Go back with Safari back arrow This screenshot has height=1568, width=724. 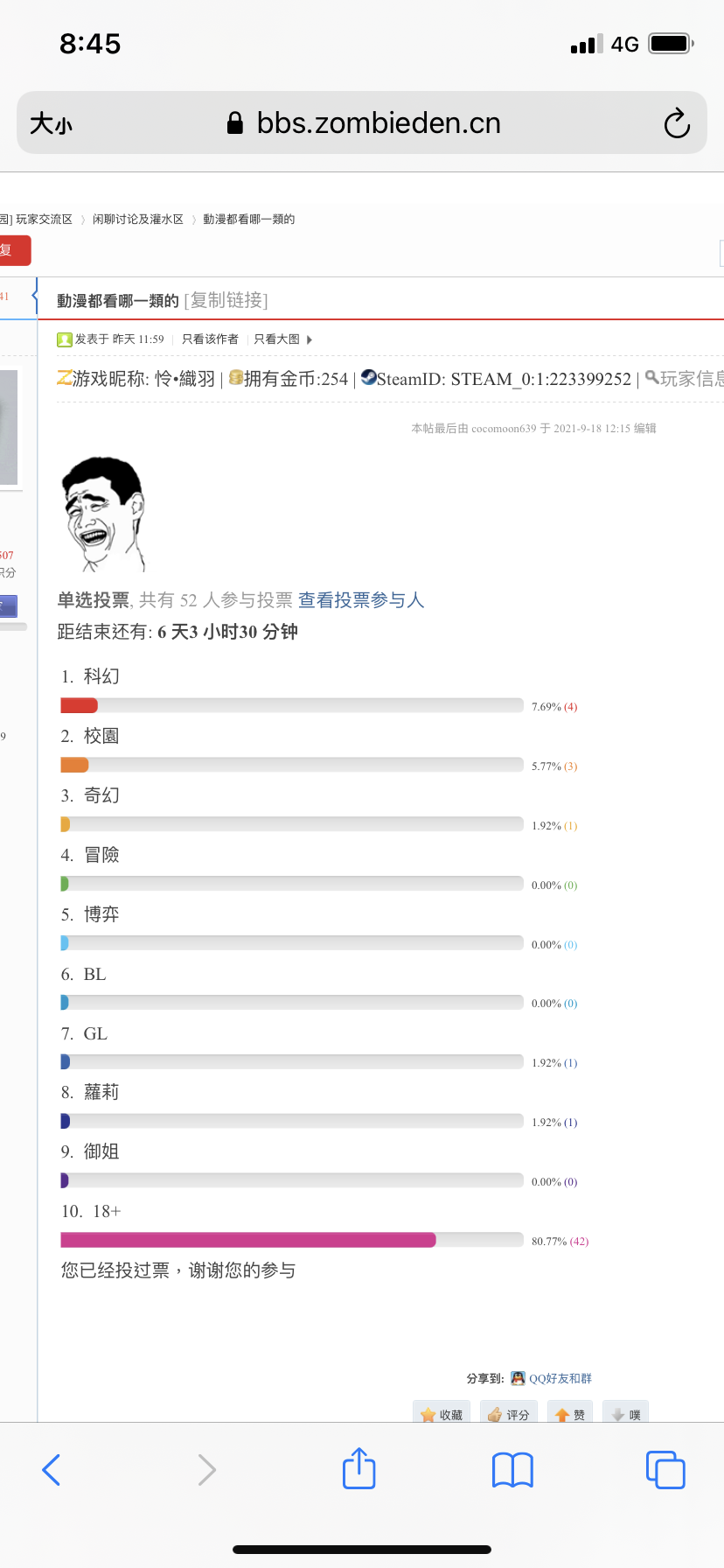coord(52,1470)
